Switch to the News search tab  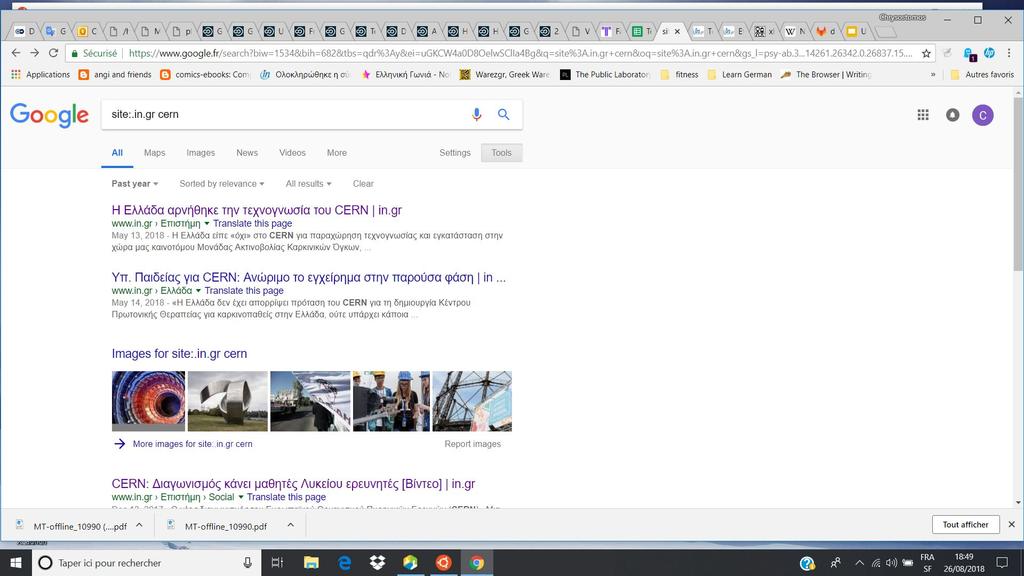click(x=247, y=153)
